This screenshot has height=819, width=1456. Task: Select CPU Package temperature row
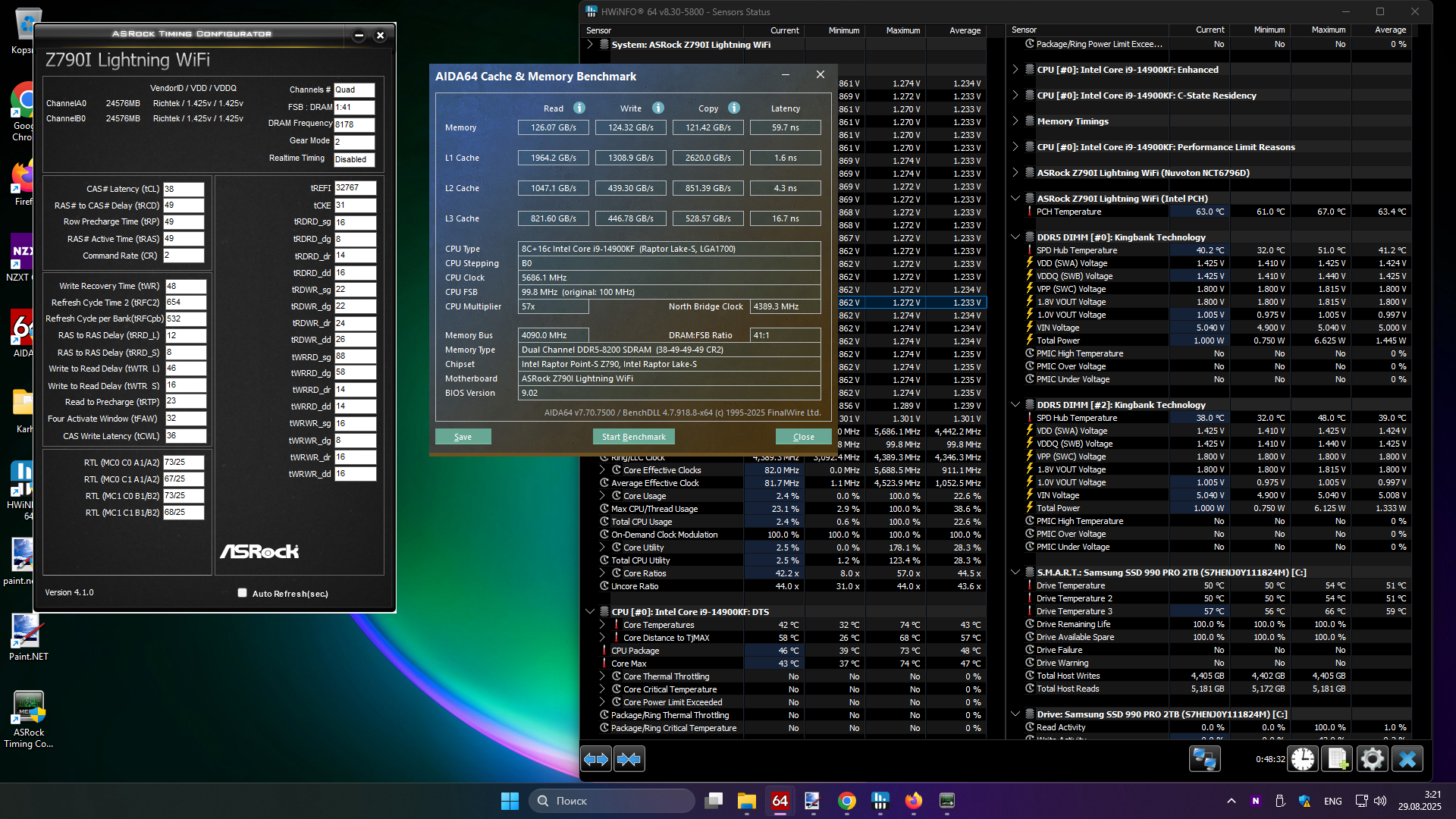click(x=784, y=651)
